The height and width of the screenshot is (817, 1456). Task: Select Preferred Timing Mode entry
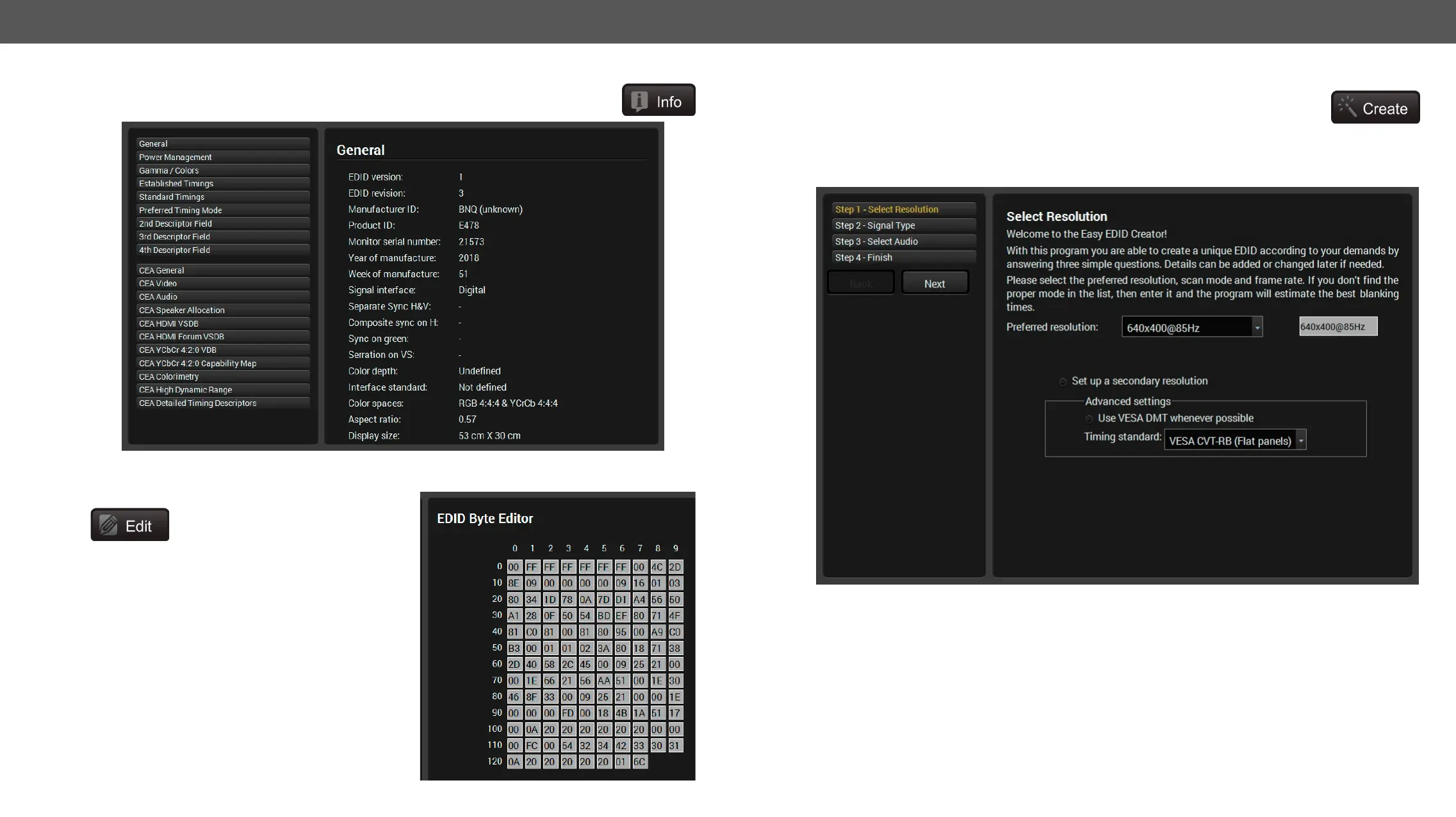223,210
